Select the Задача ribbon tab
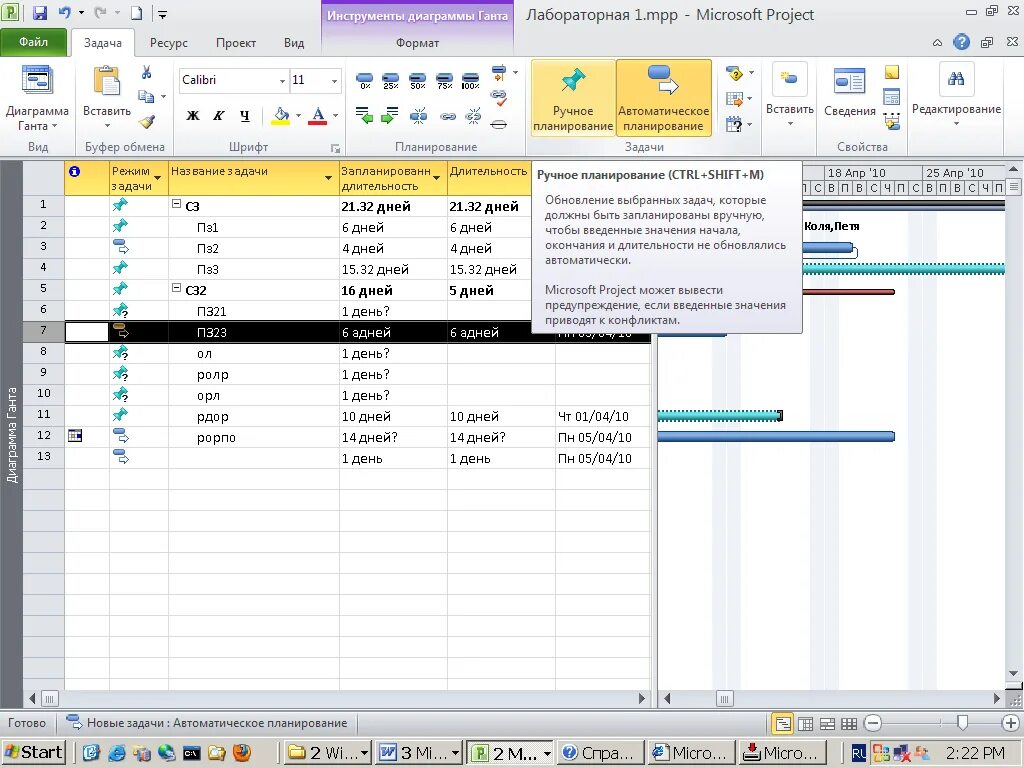The height and width of the screenshot is (768, 1024). pyautogui.click(x=103, y=43)
